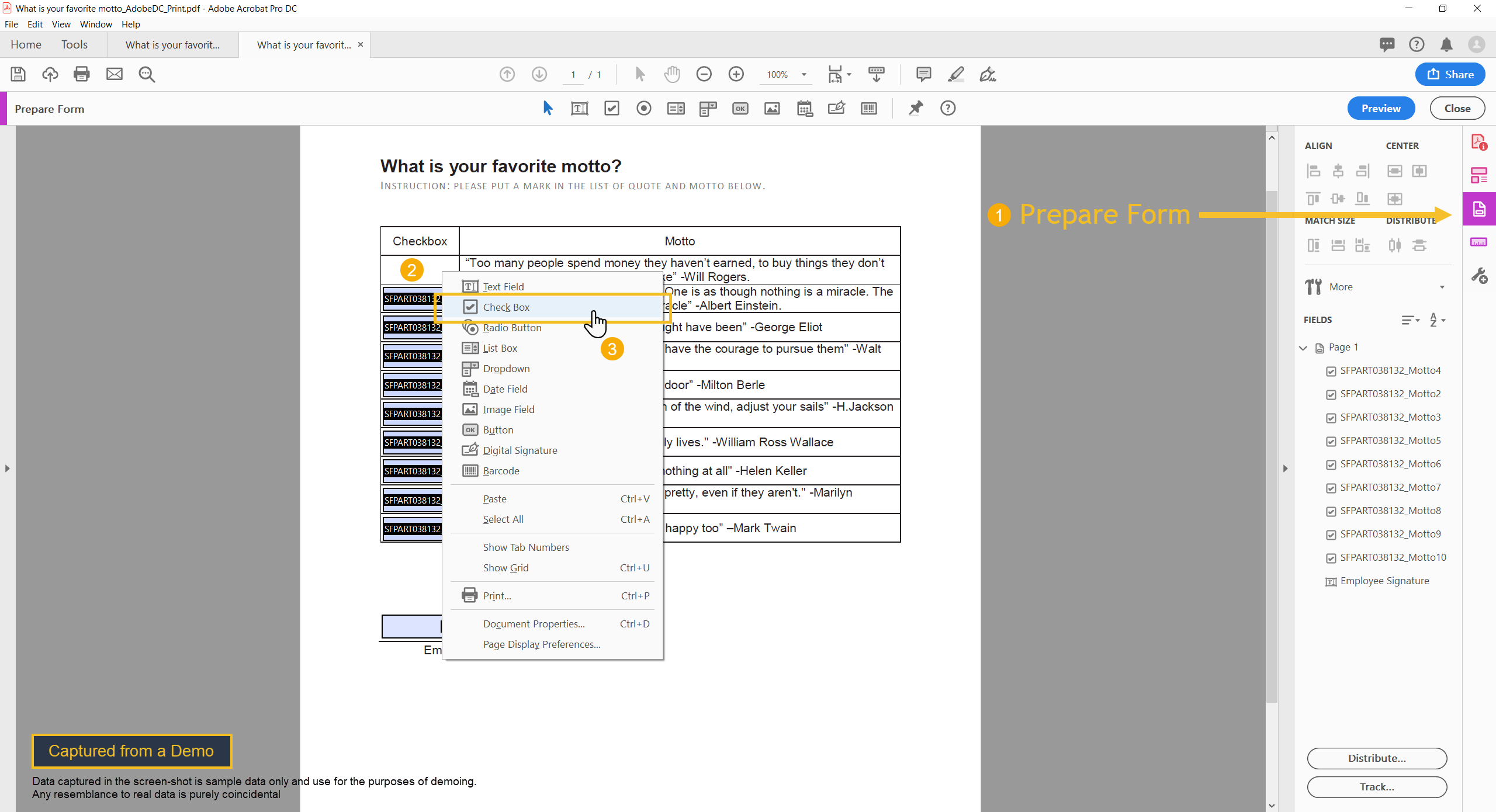Select the Add Text Field tool

[580, 108]
